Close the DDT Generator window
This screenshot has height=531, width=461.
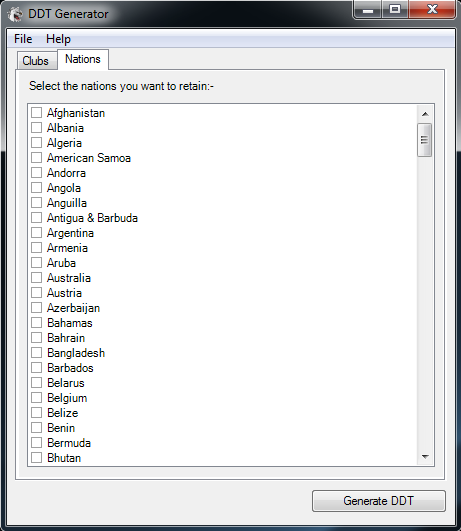tap(432, 9)
